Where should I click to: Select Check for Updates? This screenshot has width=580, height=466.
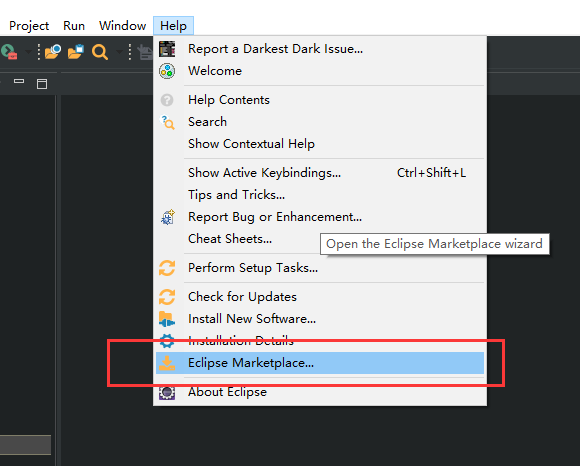click(x=320, y=297)
